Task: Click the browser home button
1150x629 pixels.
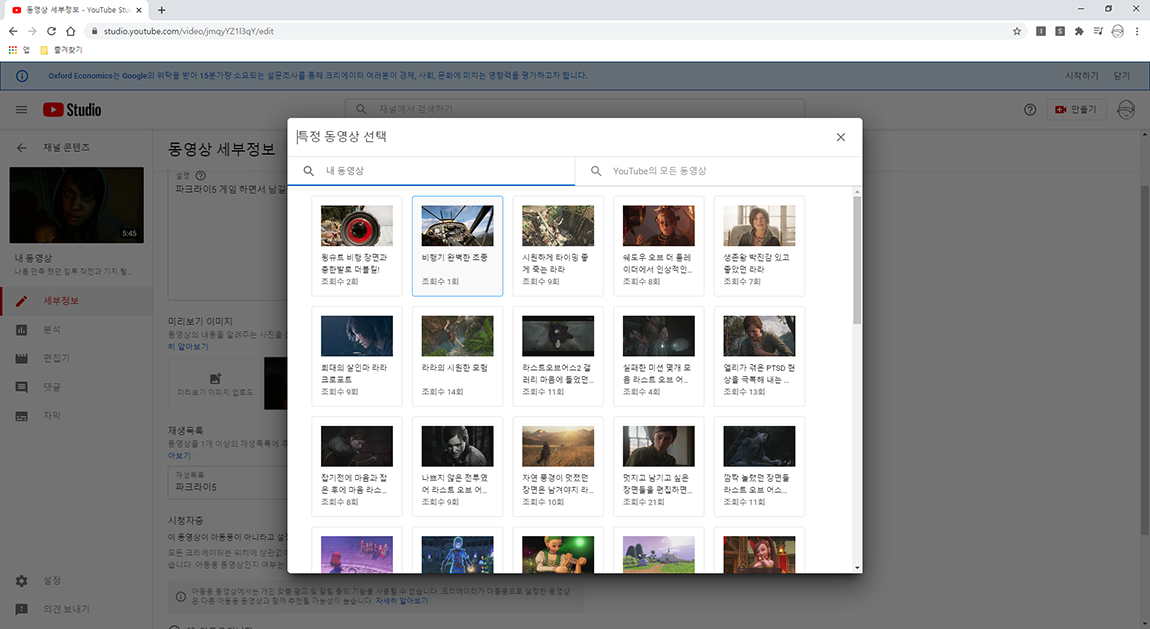Action: point(70,31)
